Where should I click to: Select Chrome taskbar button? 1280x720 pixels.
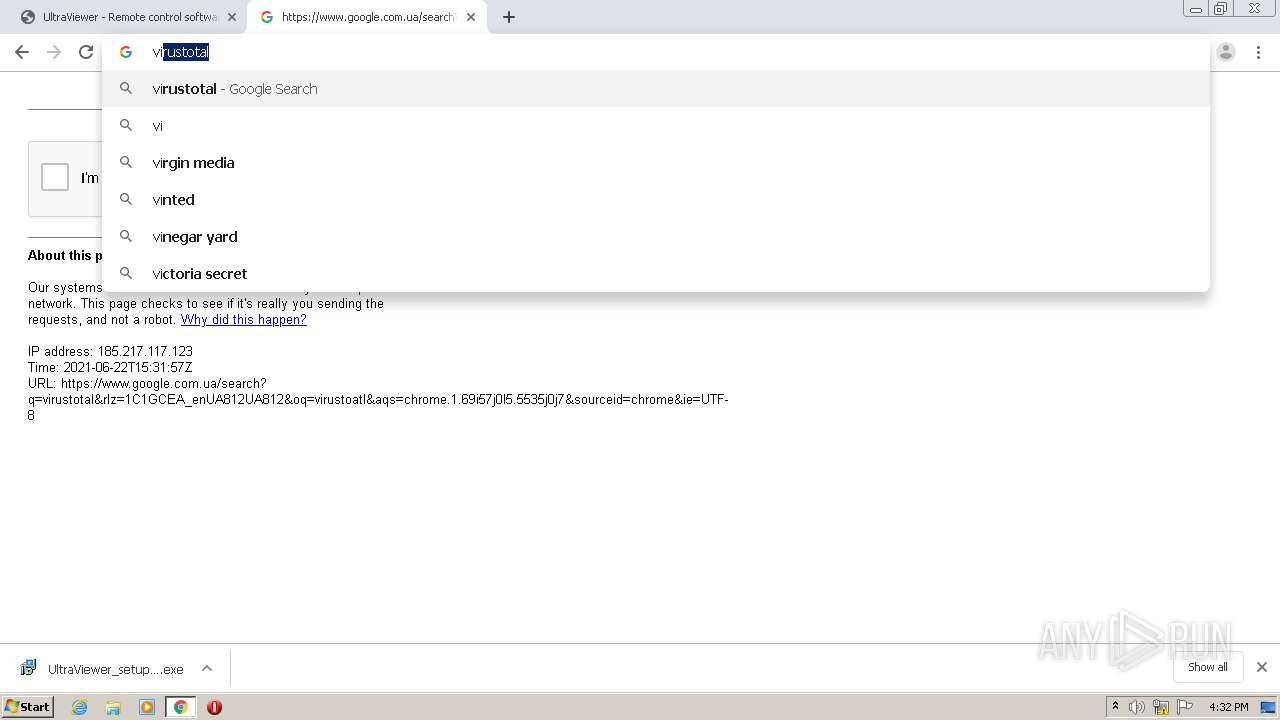pyautogui.click(x=181, y=707)
